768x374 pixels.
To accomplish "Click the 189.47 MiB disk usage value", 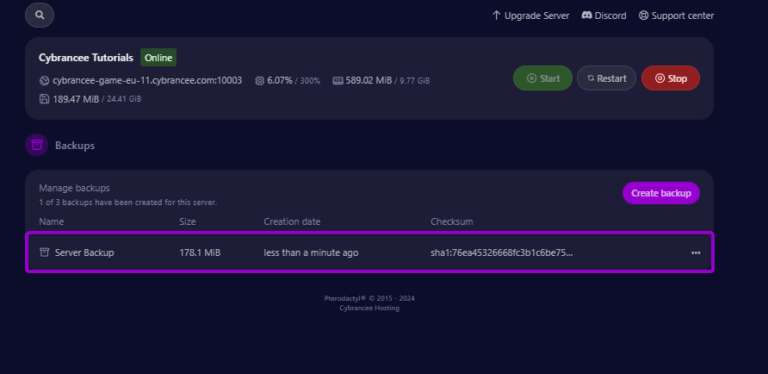I will coord(76,99).
